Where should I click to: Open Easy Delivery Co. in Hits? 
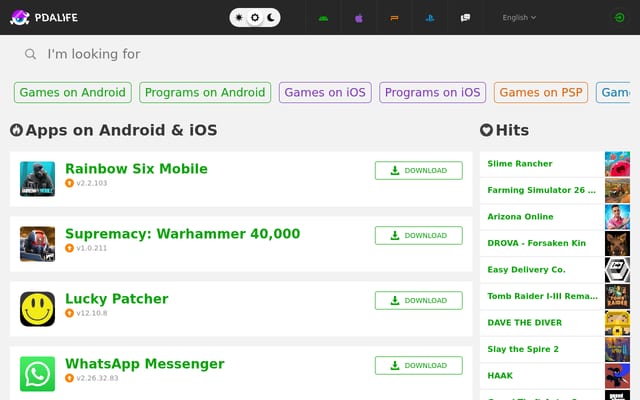point(526,270)
